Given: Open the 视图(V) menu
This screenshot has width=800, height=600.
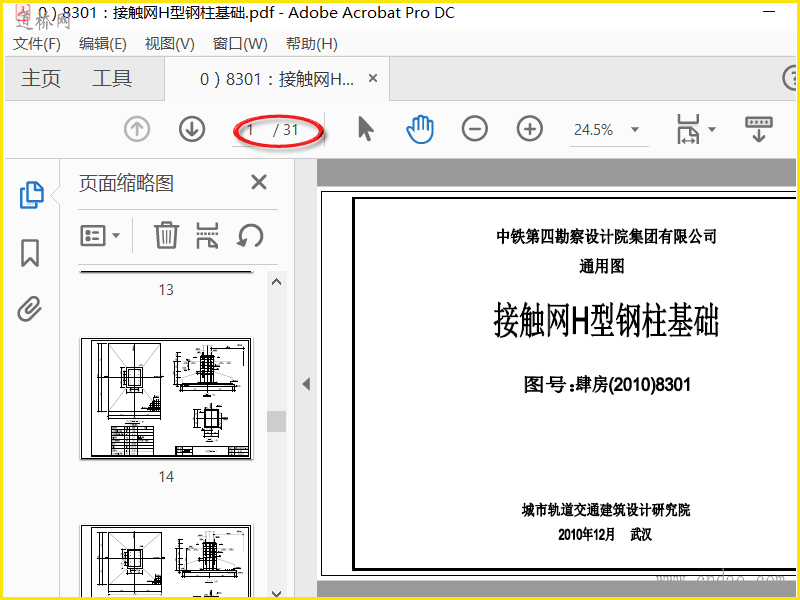Looking at the screenshot, I should pyautogui.click(x=170, y=44).
